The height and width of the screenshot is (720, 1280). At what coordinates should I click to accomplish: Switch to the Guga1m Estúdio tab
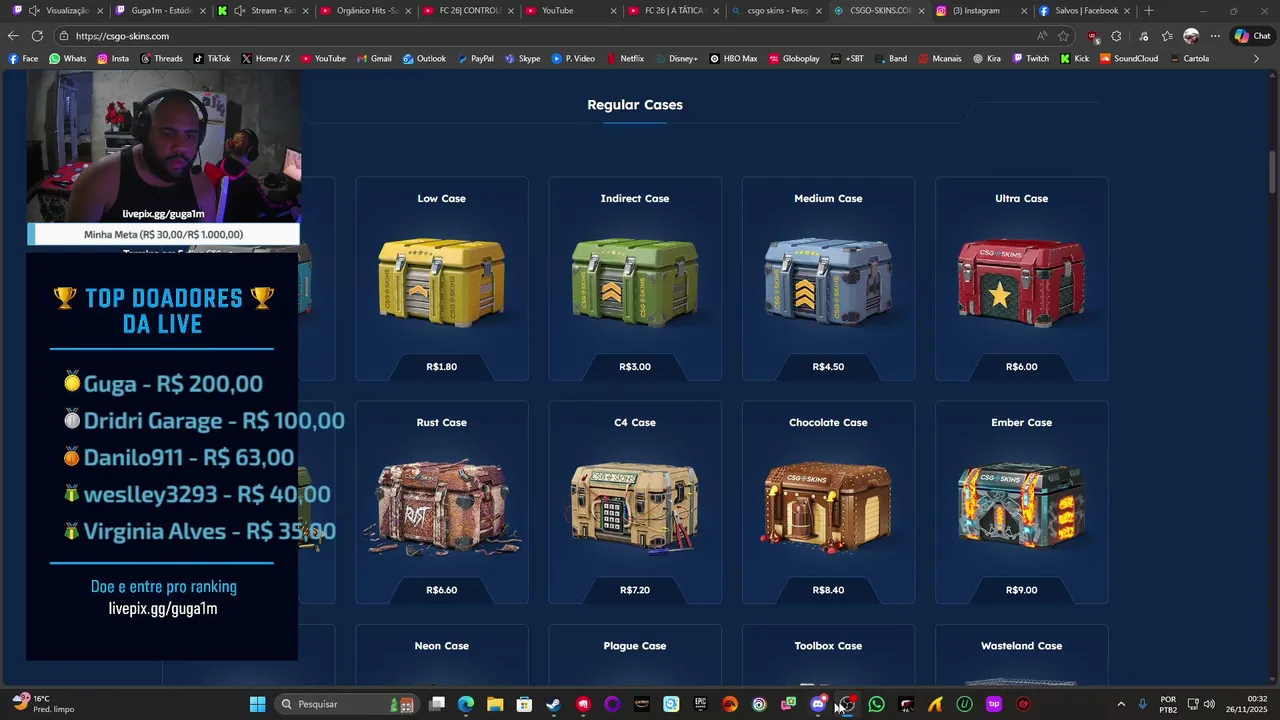coord(159,11)
